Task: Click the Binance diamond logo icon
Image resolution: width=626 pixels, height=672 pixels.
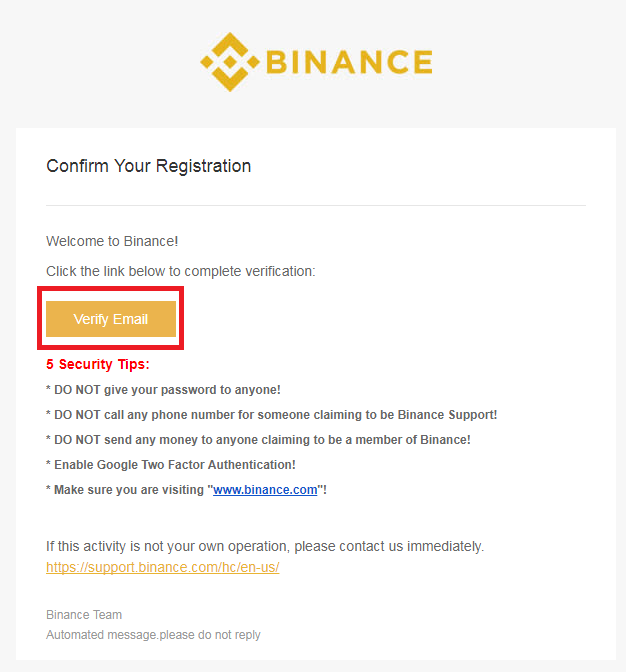Action: 230,62
